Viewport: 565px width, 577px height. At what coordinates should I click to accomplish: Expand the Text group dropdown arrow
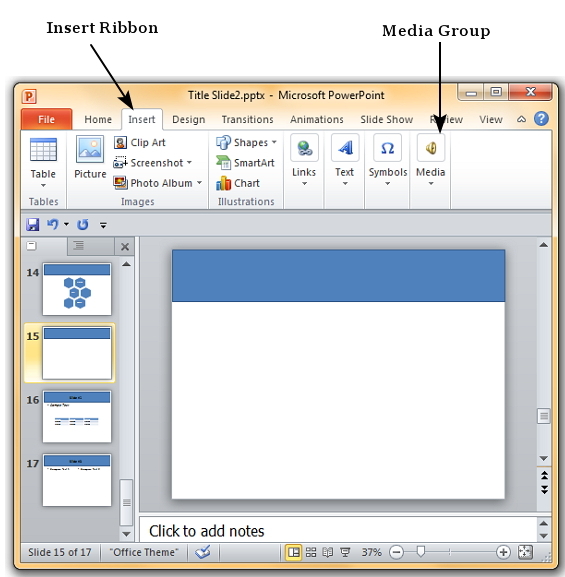(345, 183)
